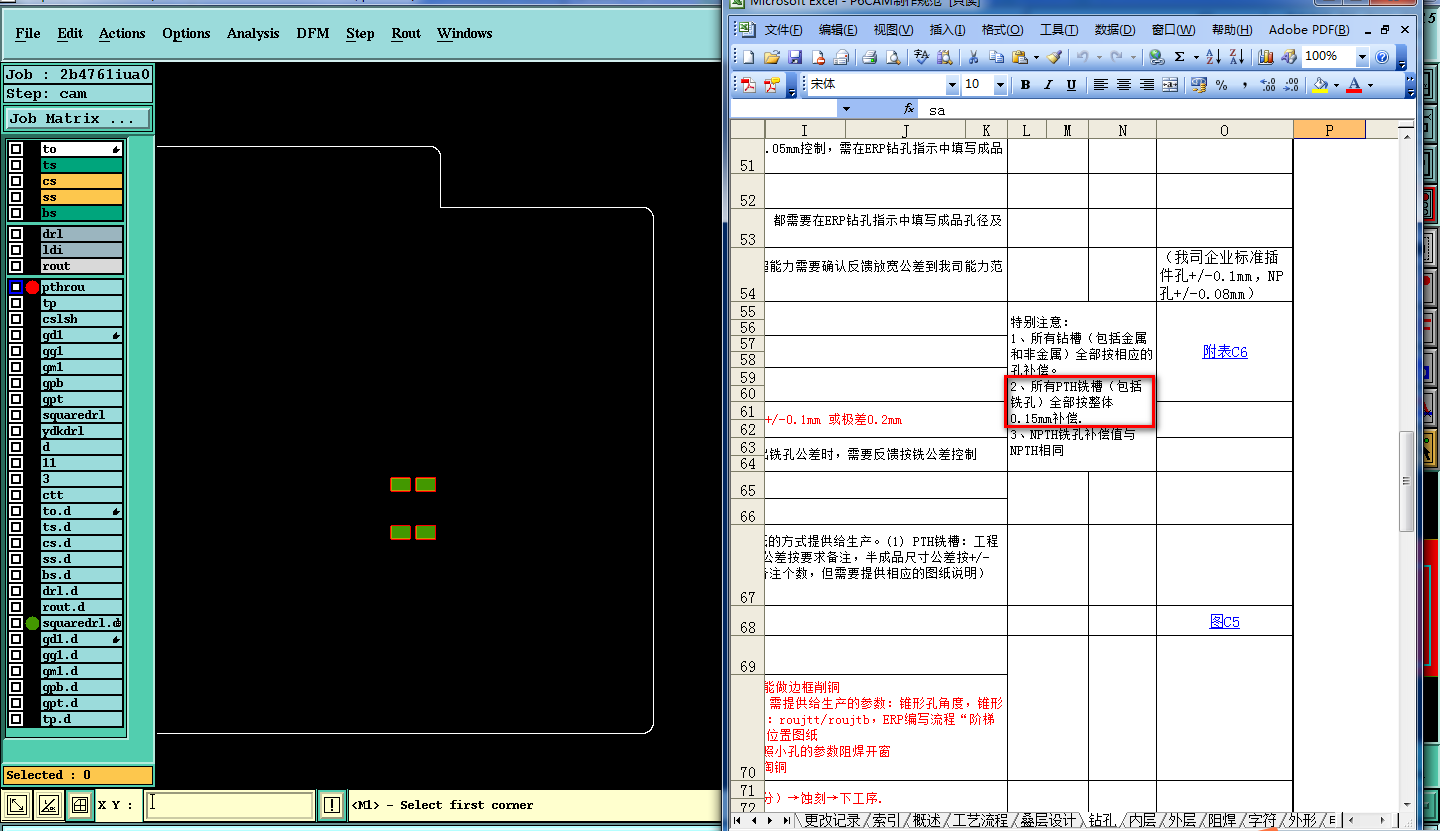Open the Undo history dropdown arrow
This screenshot has width=1440, height=831.
coord(1098,57)
